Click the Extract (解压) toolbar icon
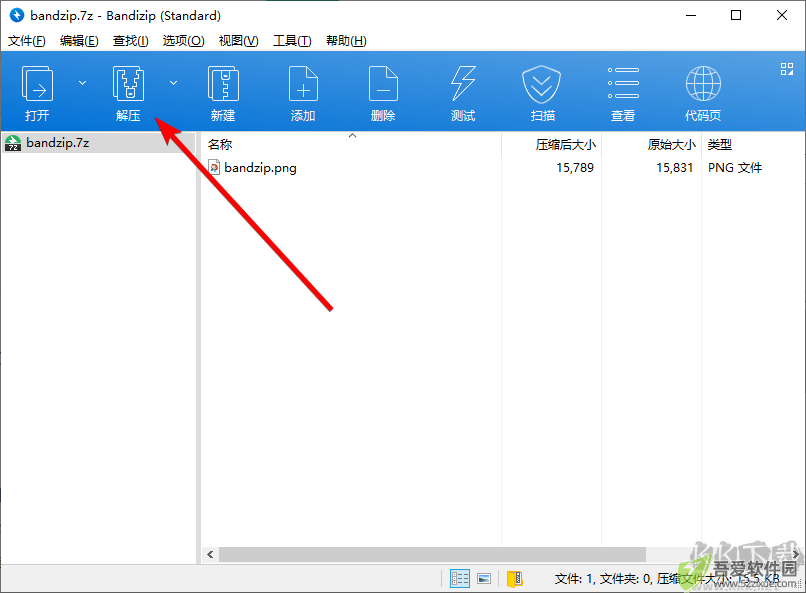 click(128, 83)
